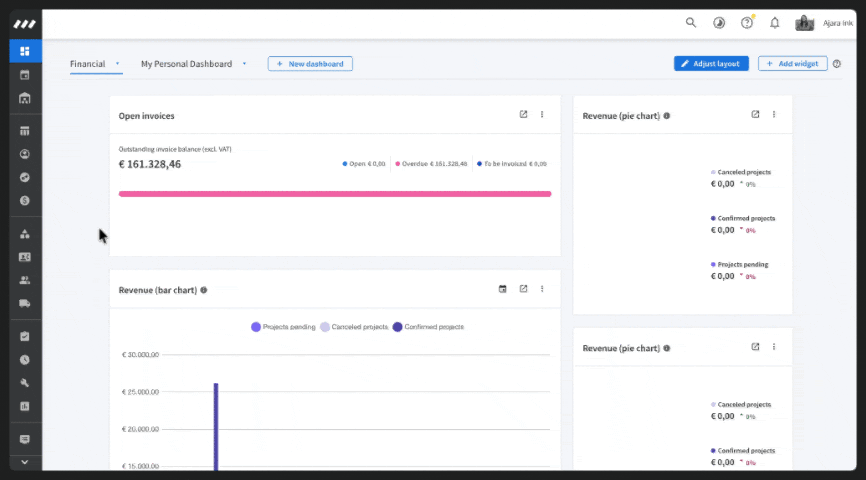The width and height of the screenshot is (866, 480).
Task: Open the search icon in top bar
Action: pos(690,23)
